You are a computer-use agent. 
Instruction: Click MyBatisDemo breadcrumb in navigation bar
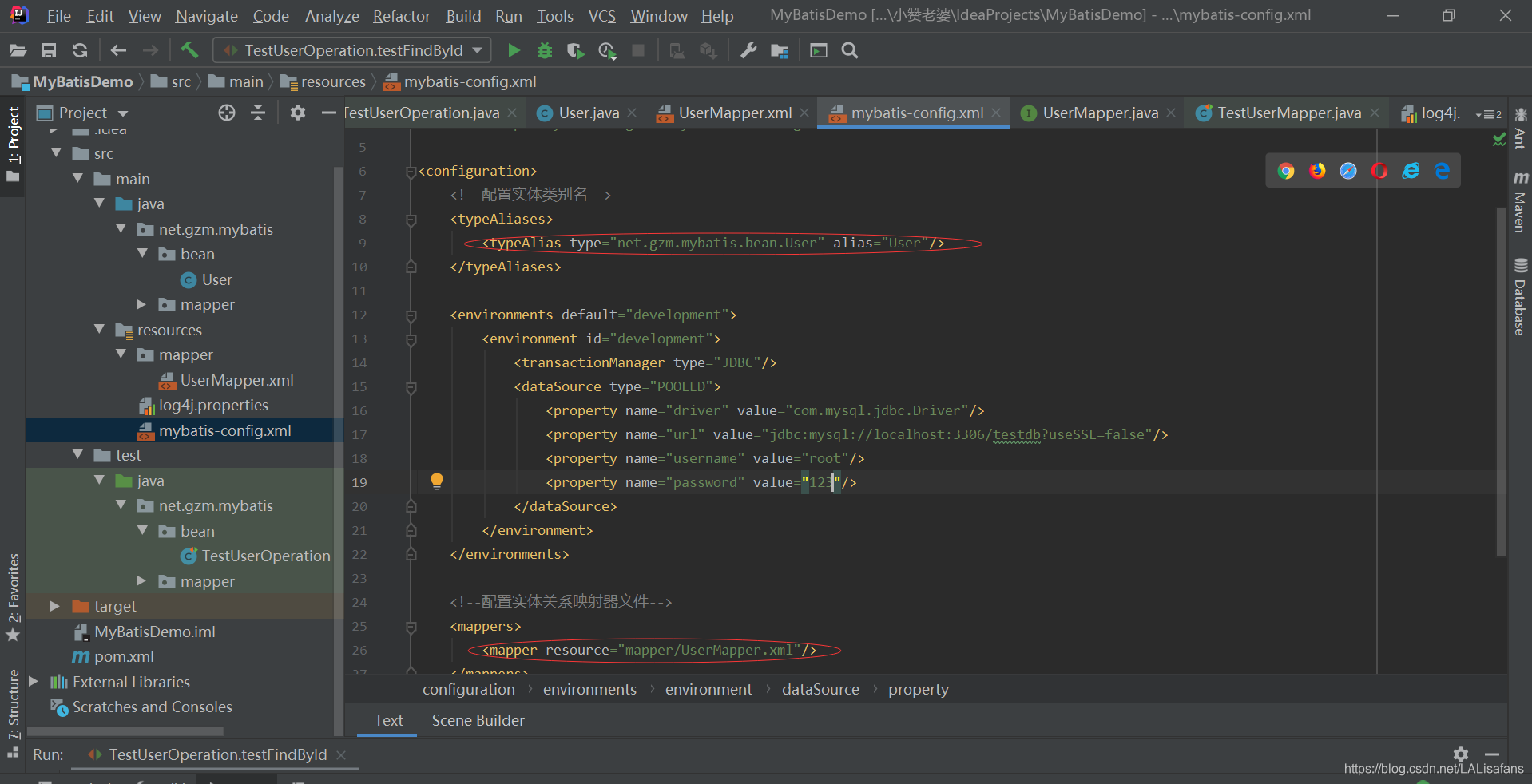[72, 81]
